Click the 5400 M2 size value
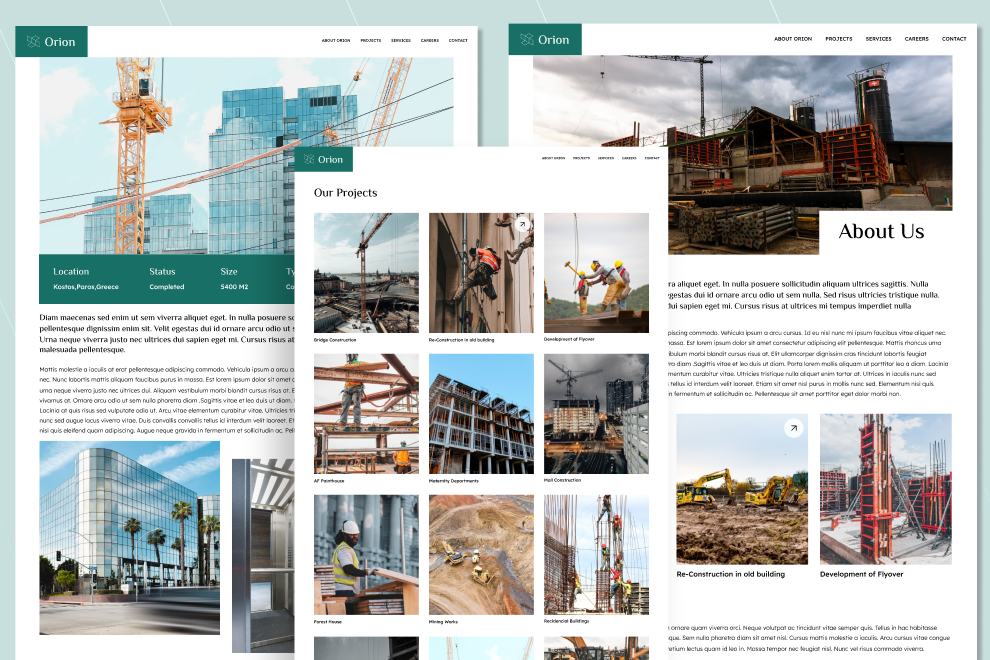This screenshot has height=660, width=990. 234,287
